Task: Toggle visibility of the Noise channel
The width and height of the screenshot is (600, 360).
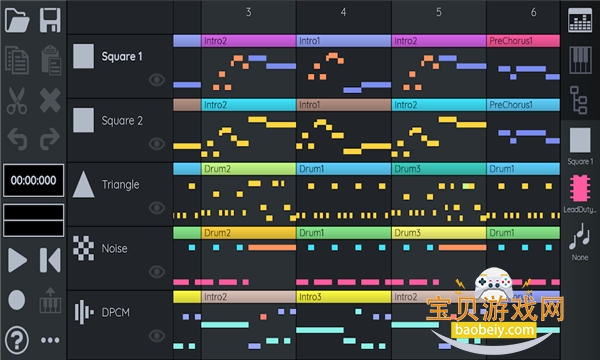Action: click(157, 271)
